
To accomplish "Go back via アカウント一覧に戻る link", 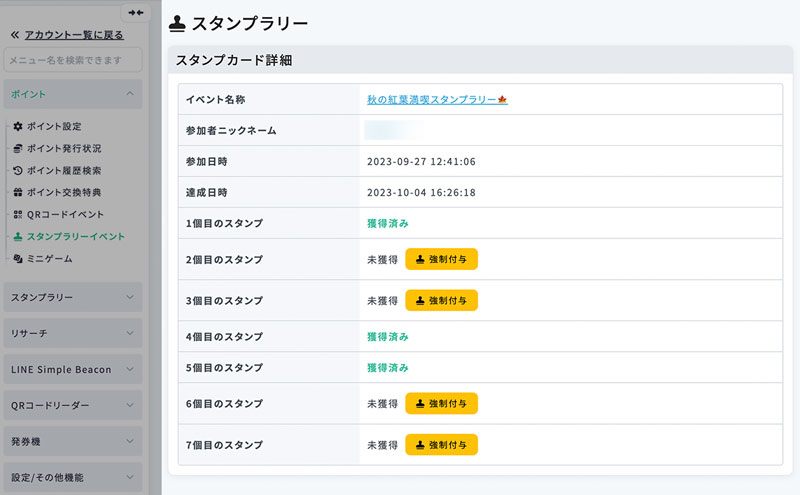I will click(72, 35).
